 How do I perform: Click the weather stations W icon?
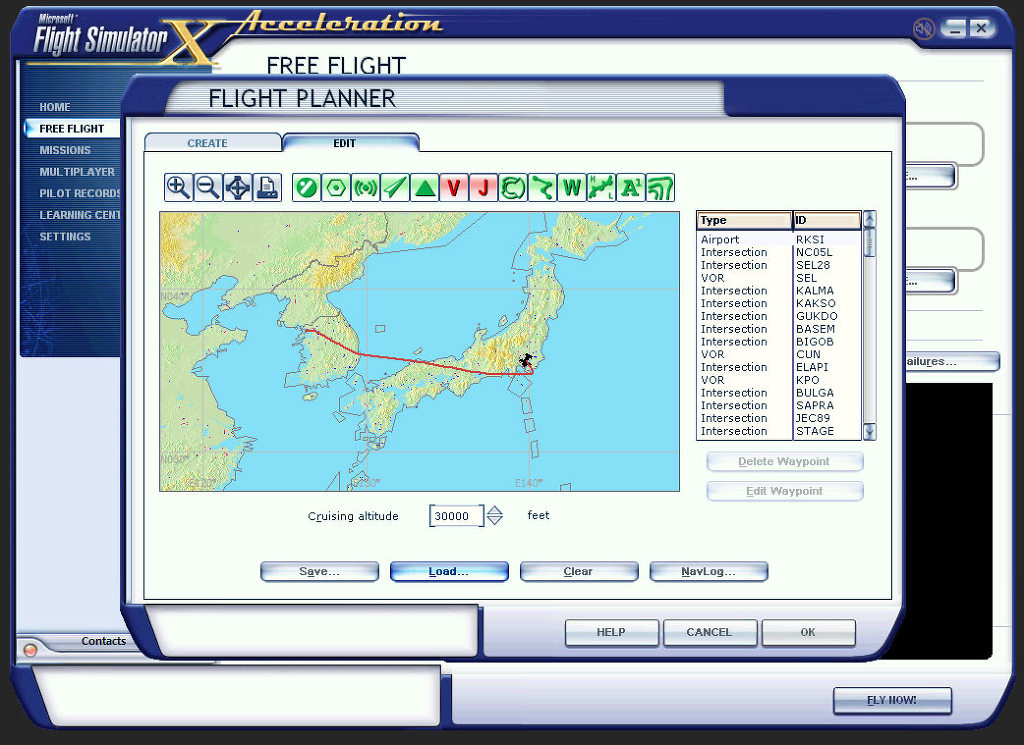[572, 187]
